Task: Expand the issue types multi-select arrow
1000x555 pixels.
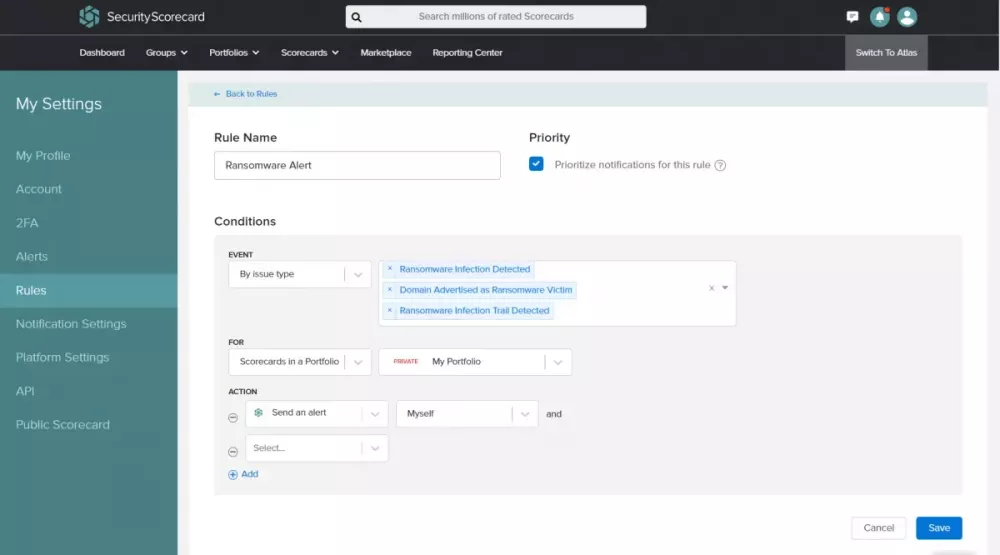Action: click(x=725, y=288)
